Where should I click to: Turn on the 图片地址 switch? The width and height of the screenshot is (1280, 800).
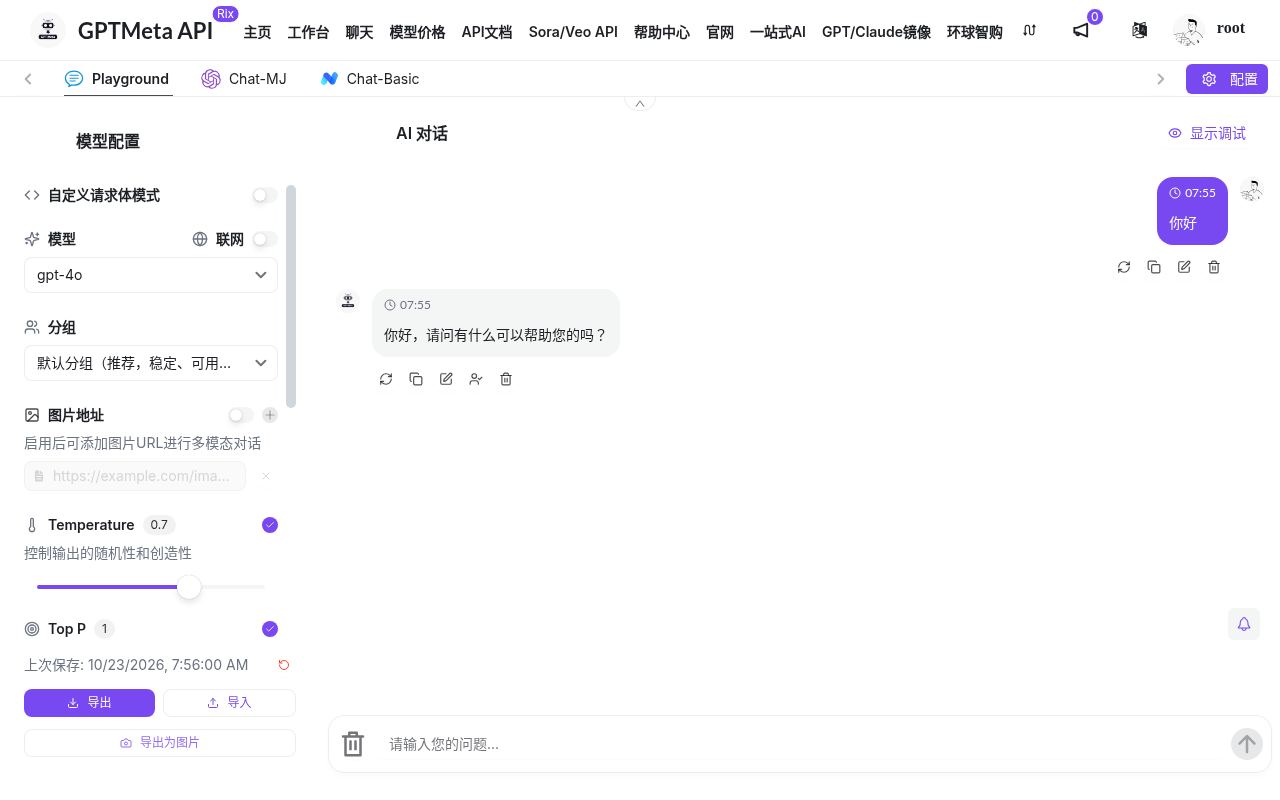coord(241,415)
